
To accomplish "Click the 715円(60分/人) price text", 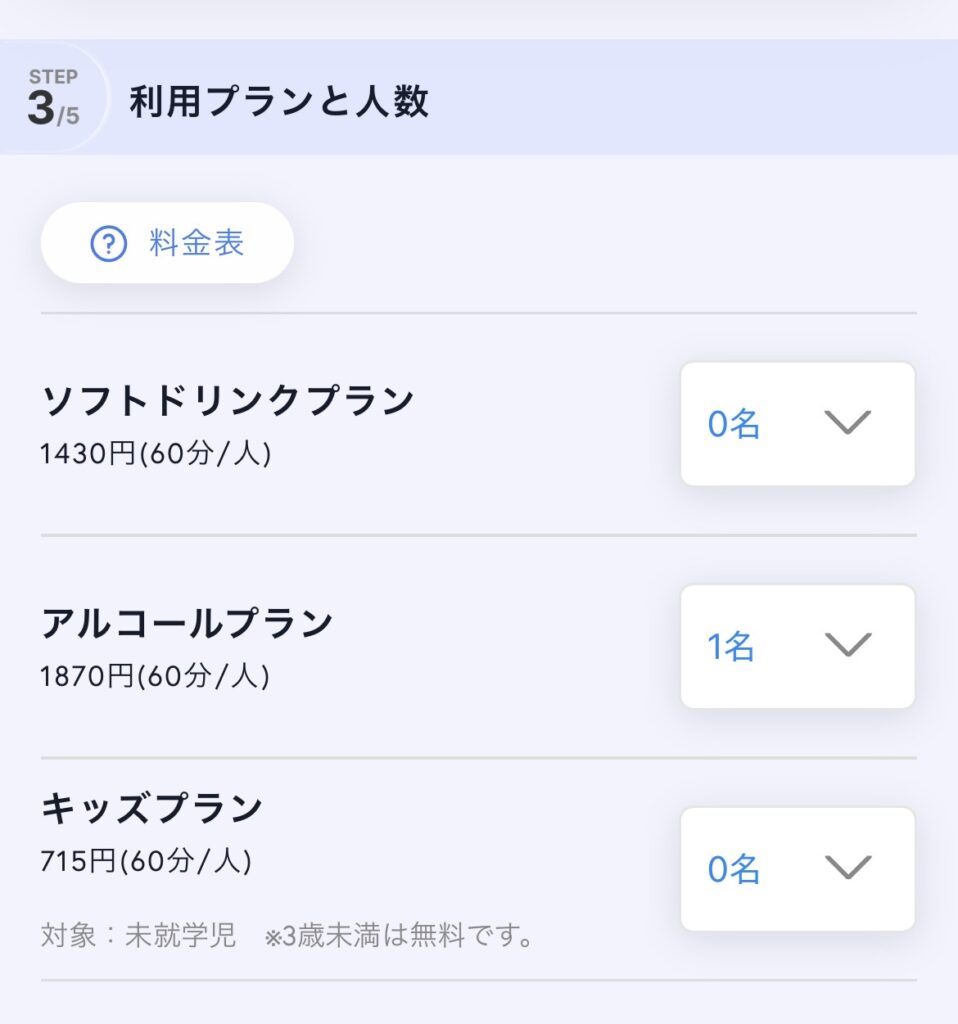I will click(146, 861).
